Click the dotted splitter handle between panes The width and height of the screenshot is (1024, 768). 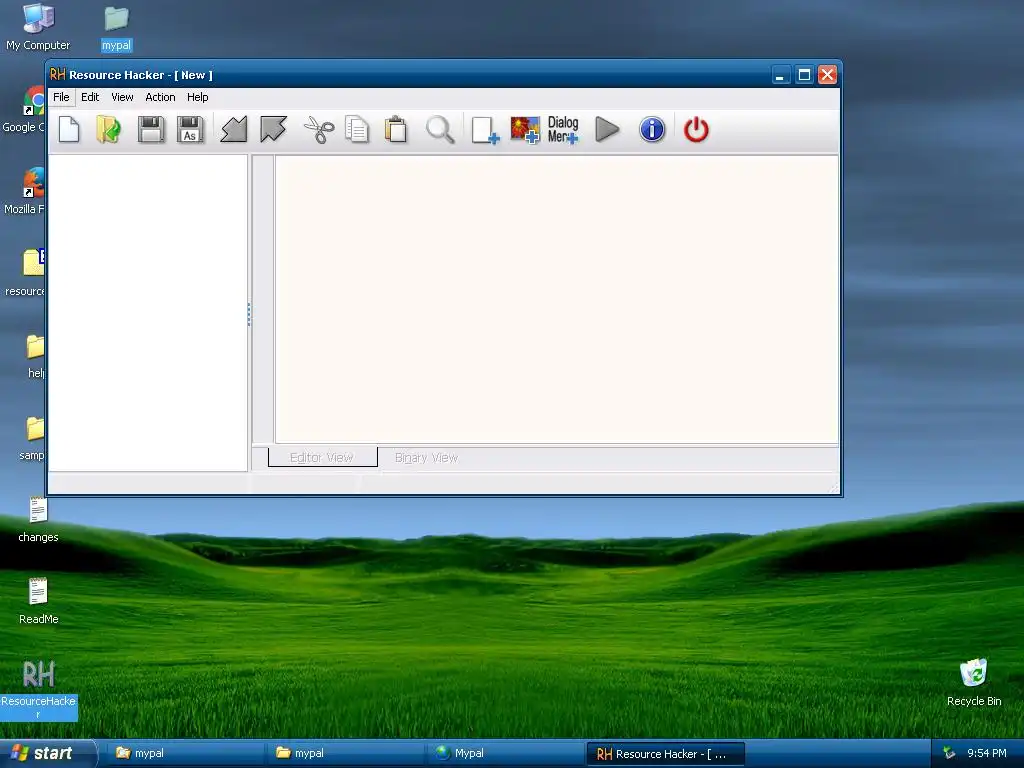[249, 314]
